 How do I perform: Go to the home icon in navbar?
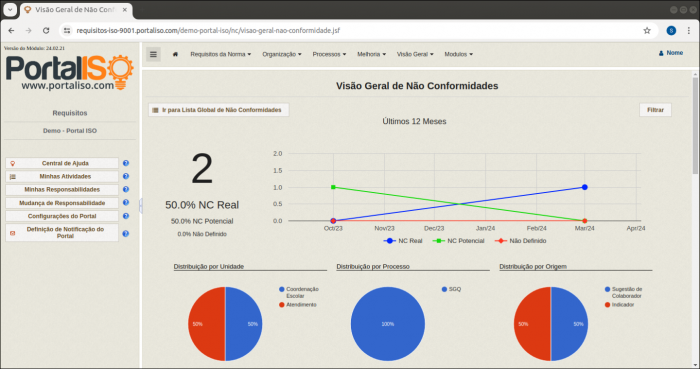click(175, 54)
